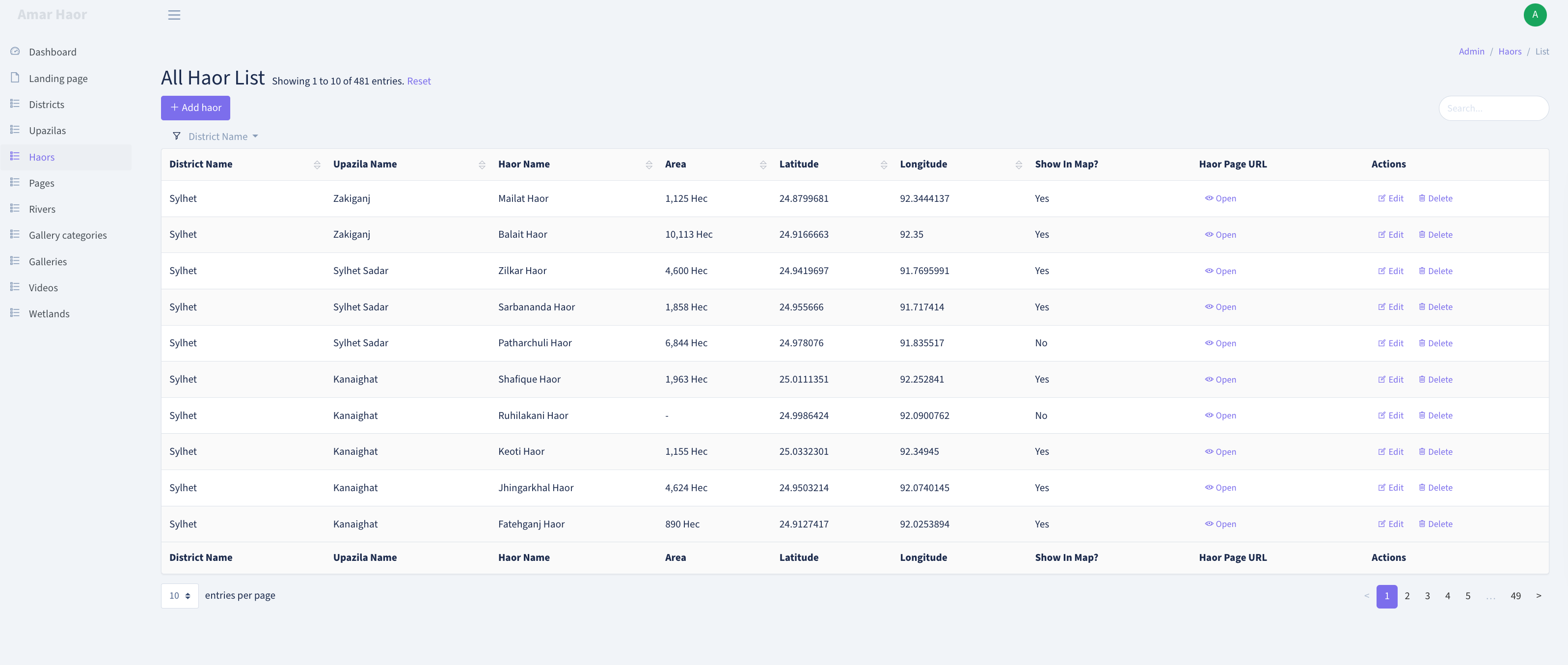The image size is (1568, 665).
Task: Open the Dashboard from the sidebar
Action: [53, 52]
